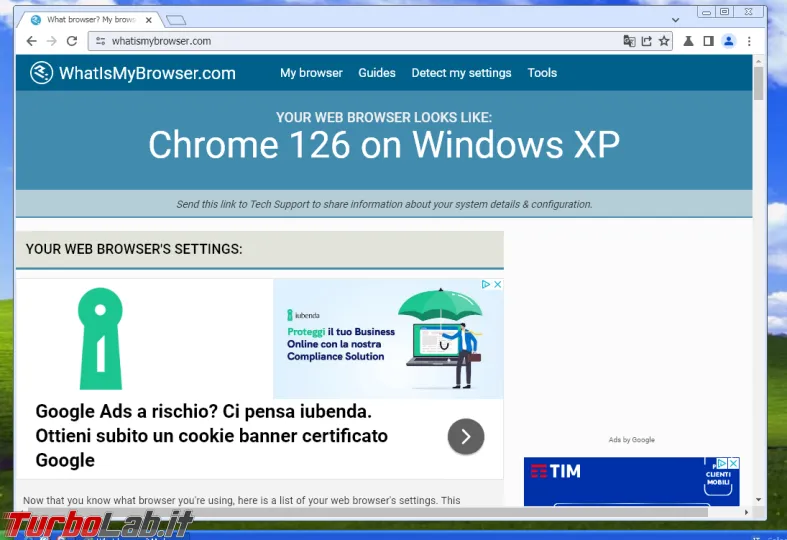Open Chrome three-dot menu

pos(749,41)
